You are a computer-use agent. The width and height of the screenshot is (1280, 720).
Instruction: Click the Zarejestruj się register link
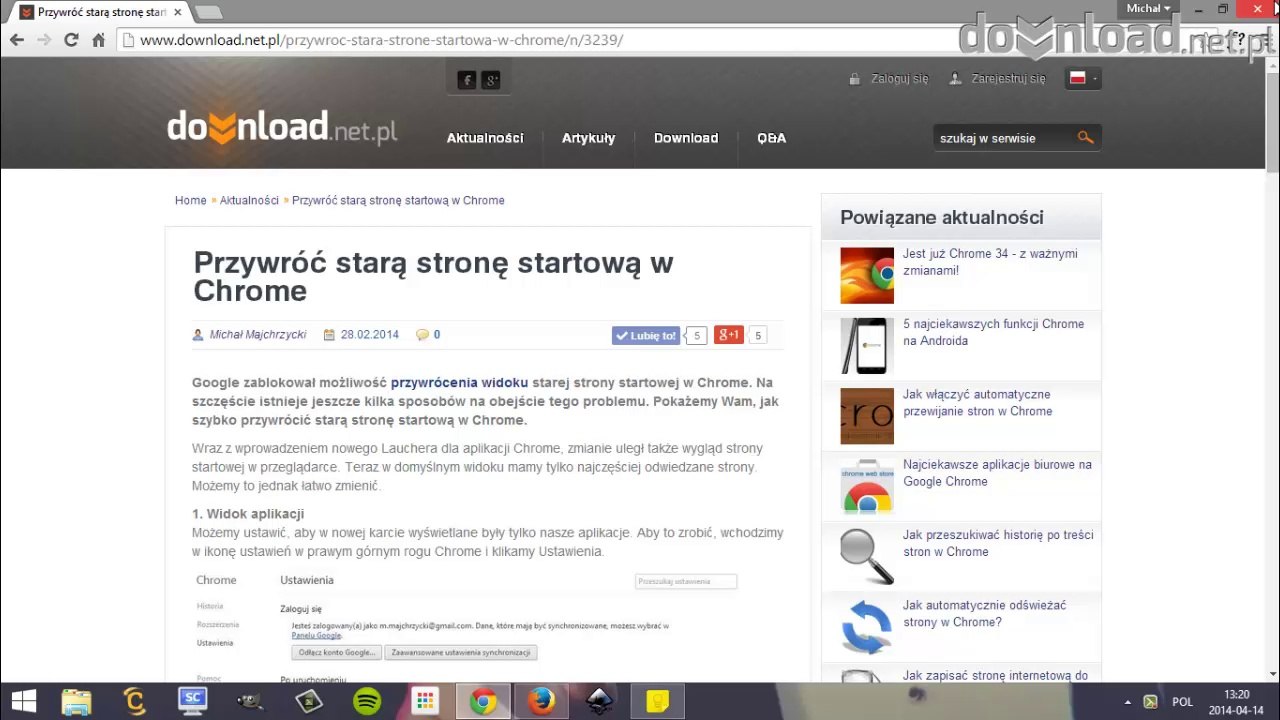(1008, 79)
